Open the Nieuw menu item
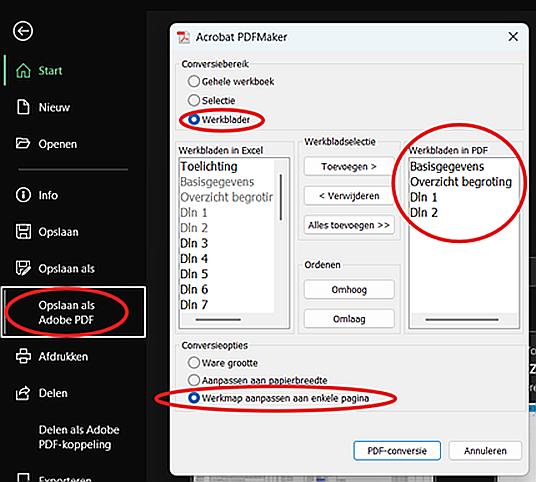Viewport: 536px width, 482px height. pyautogui.click(x=54, y=107)
